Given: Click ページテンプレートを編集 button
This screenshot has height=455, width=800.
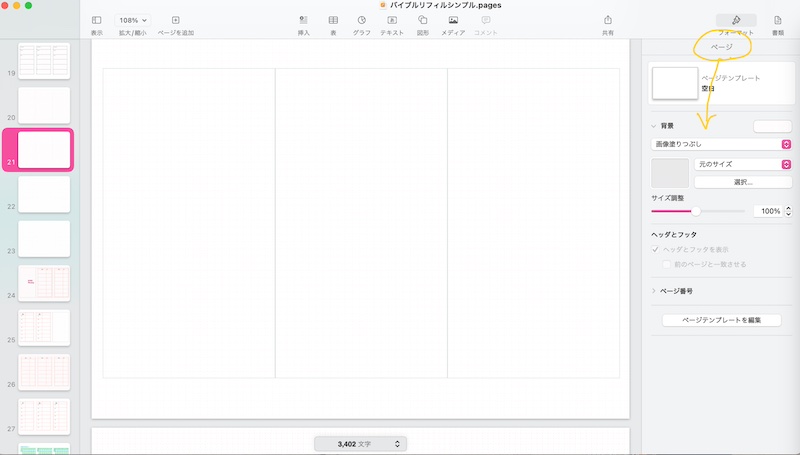Looking at the screenshot, I should 721,320.
